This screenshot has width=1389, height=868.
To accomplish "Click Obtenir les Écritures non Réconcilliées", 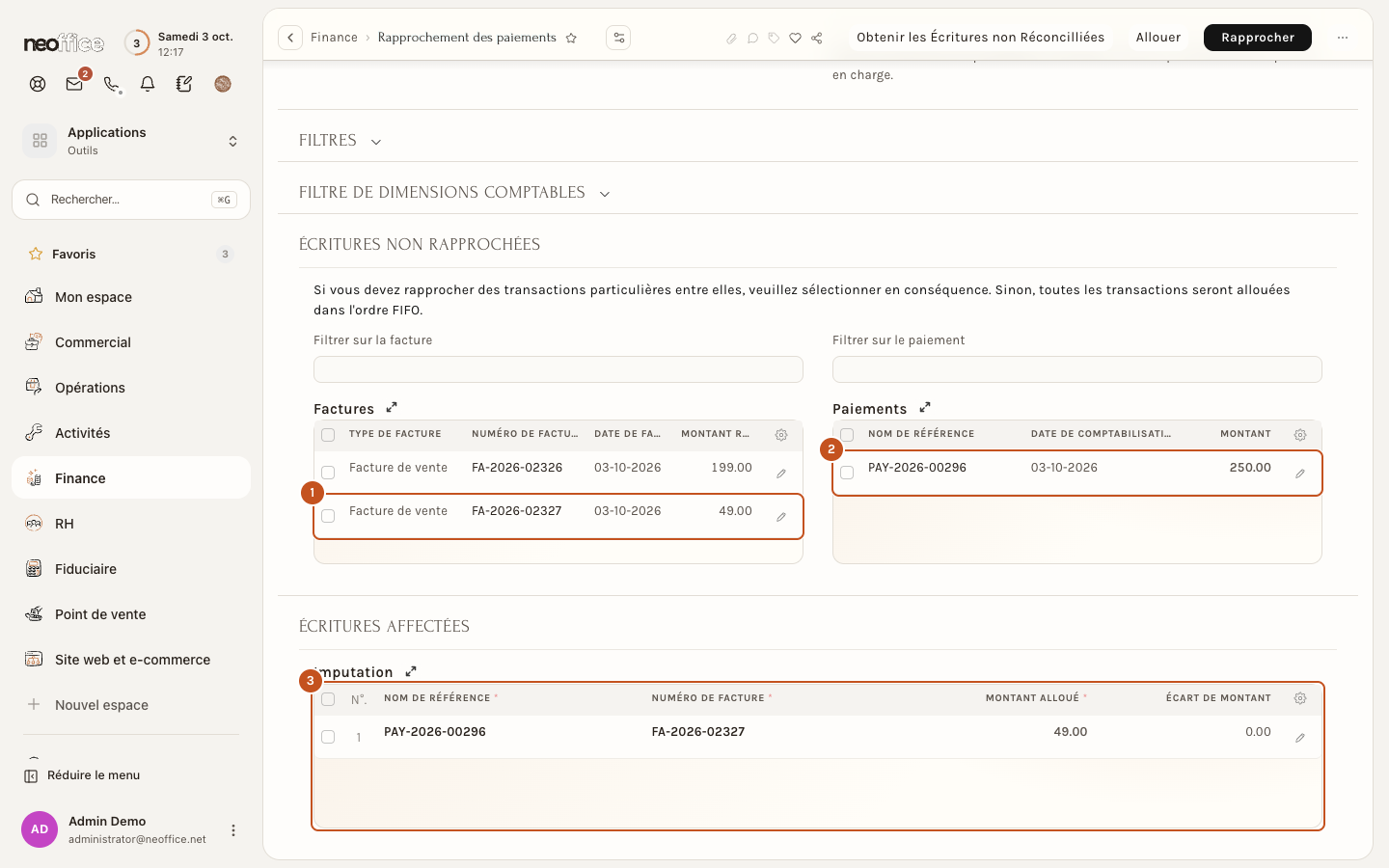I will click(980, 38).
